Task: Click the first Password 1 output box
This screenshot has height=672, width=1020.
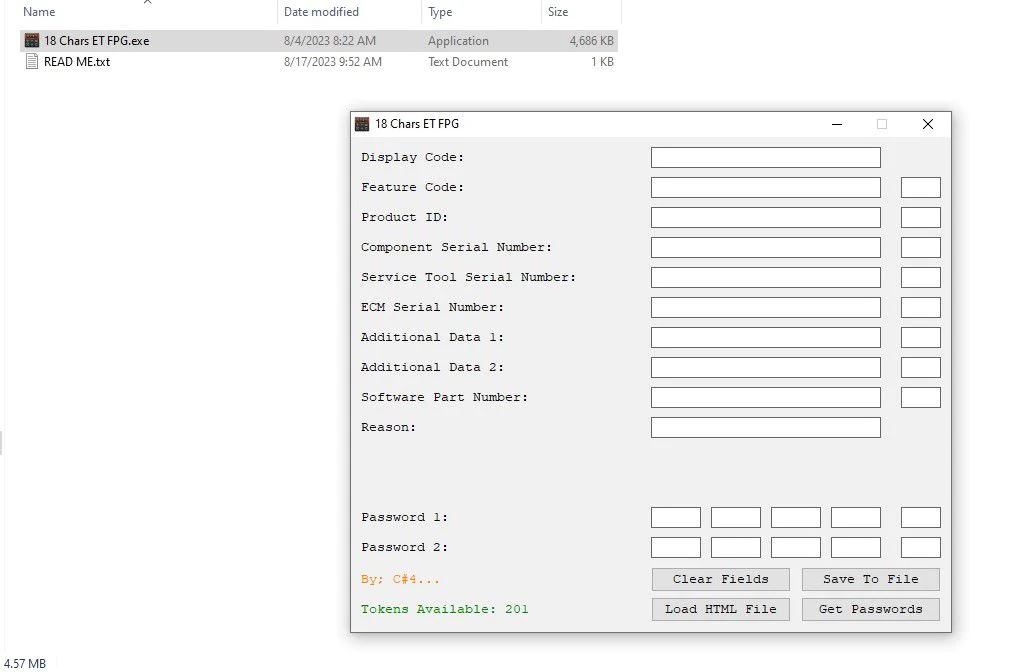Action: (675, 517)
